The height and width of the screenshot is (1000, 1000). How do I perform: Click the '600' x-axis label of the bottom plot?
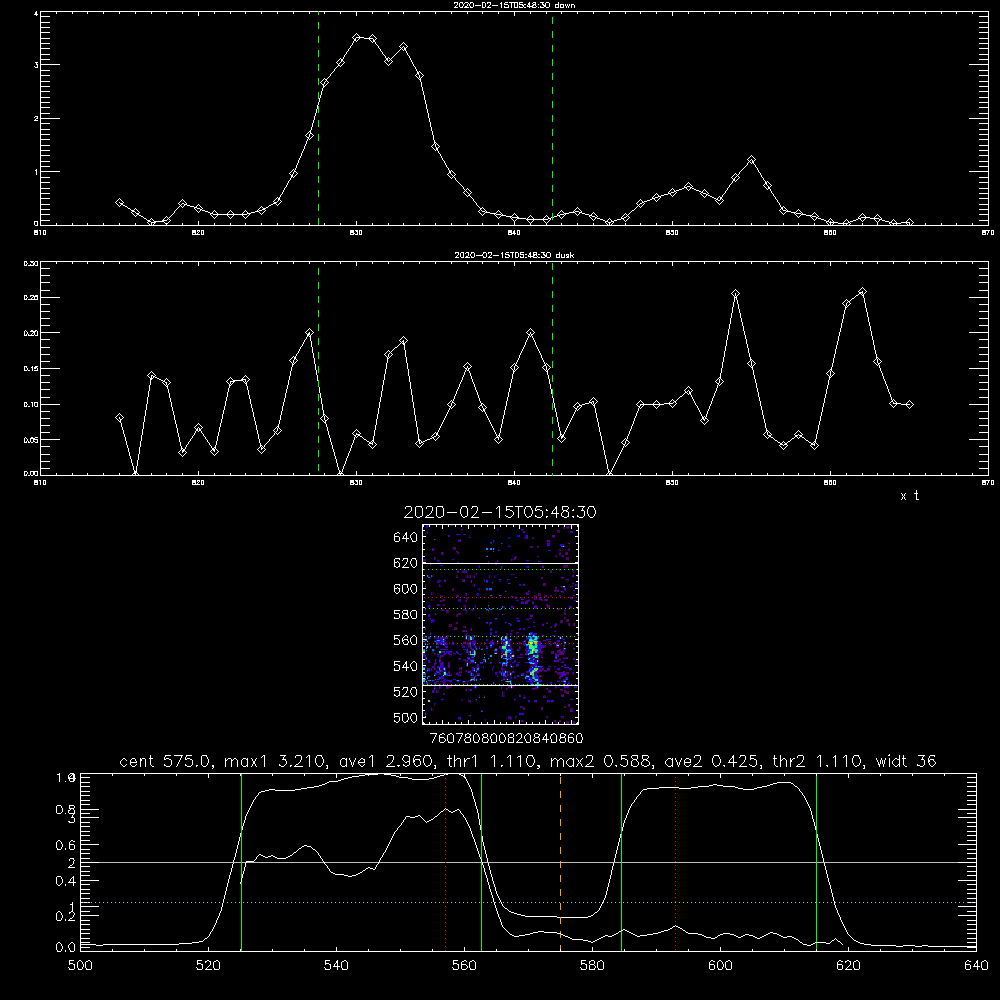[720, 966]
